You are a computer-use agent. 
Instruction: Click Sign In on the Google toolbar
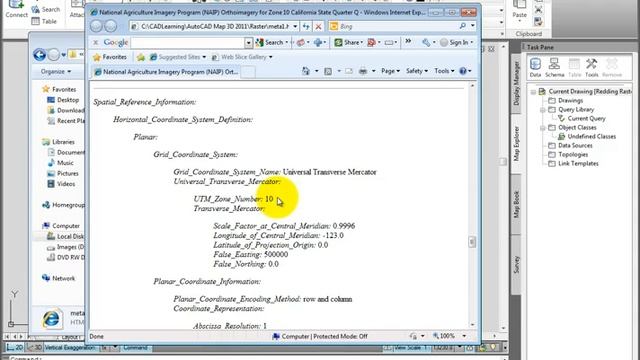[x=456, y=42]
